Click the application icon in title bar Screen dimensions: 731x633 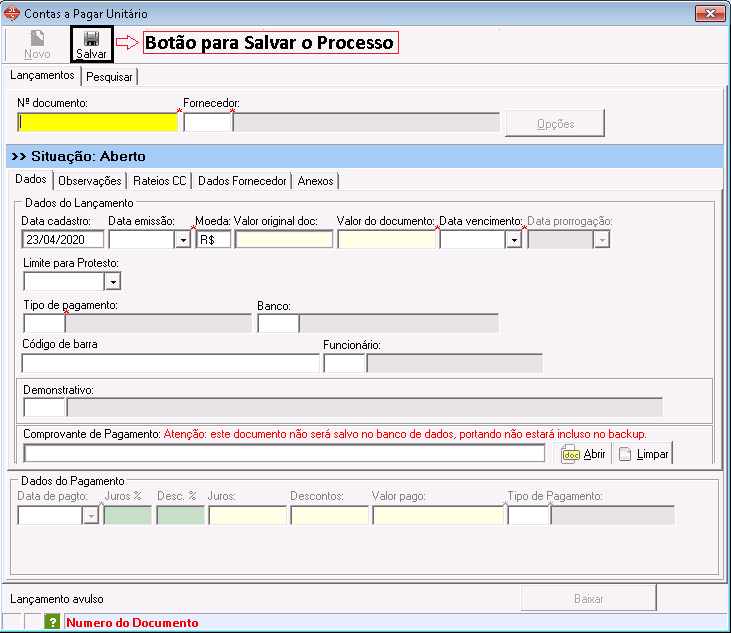pyautogui.click(x=12, y=13)
